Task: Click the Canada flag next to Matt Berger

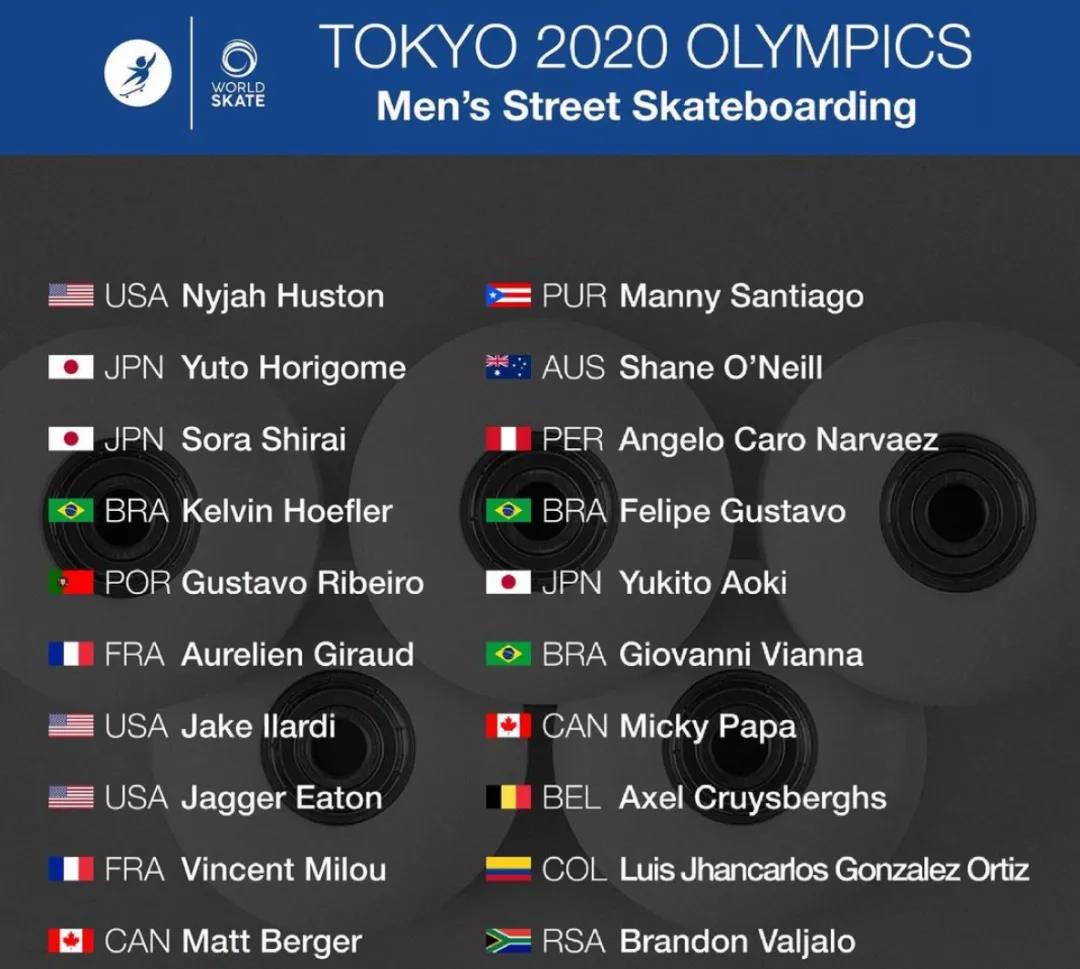Action: click(71, 941)
